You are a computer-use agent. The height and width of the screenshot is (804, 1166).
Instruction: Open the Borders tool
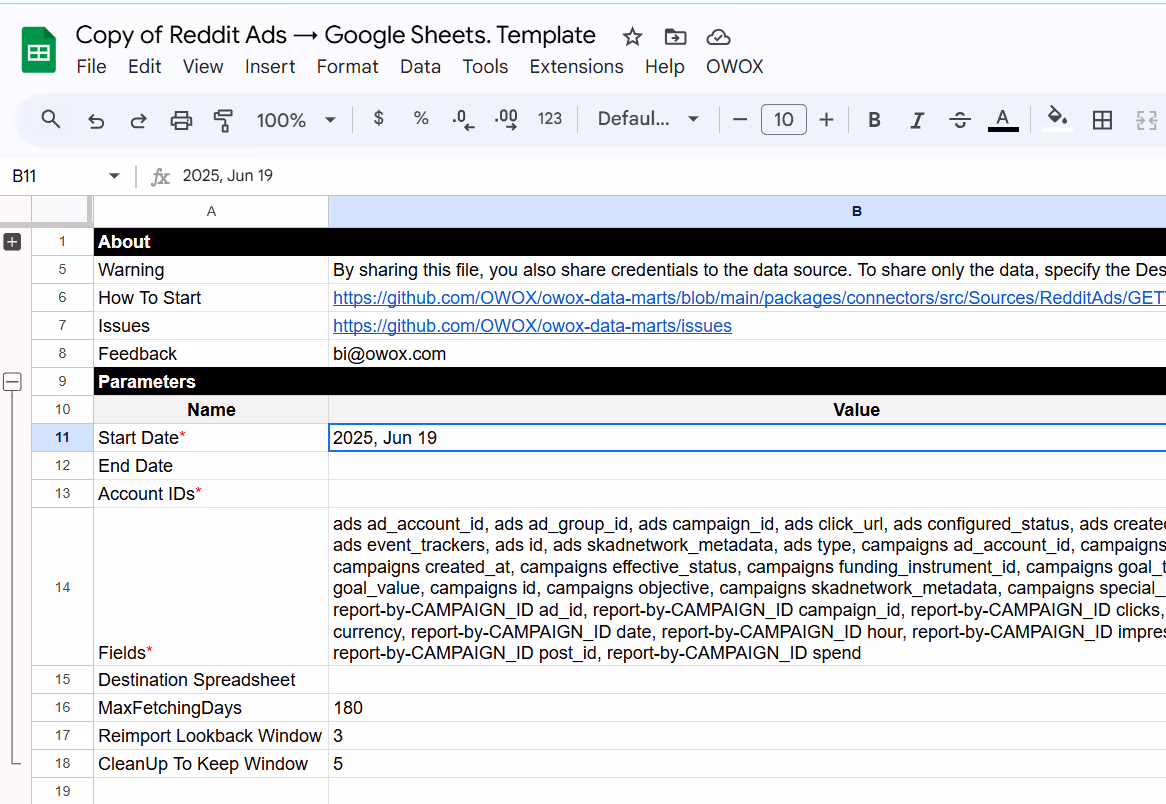click(x=1102, y=119)
